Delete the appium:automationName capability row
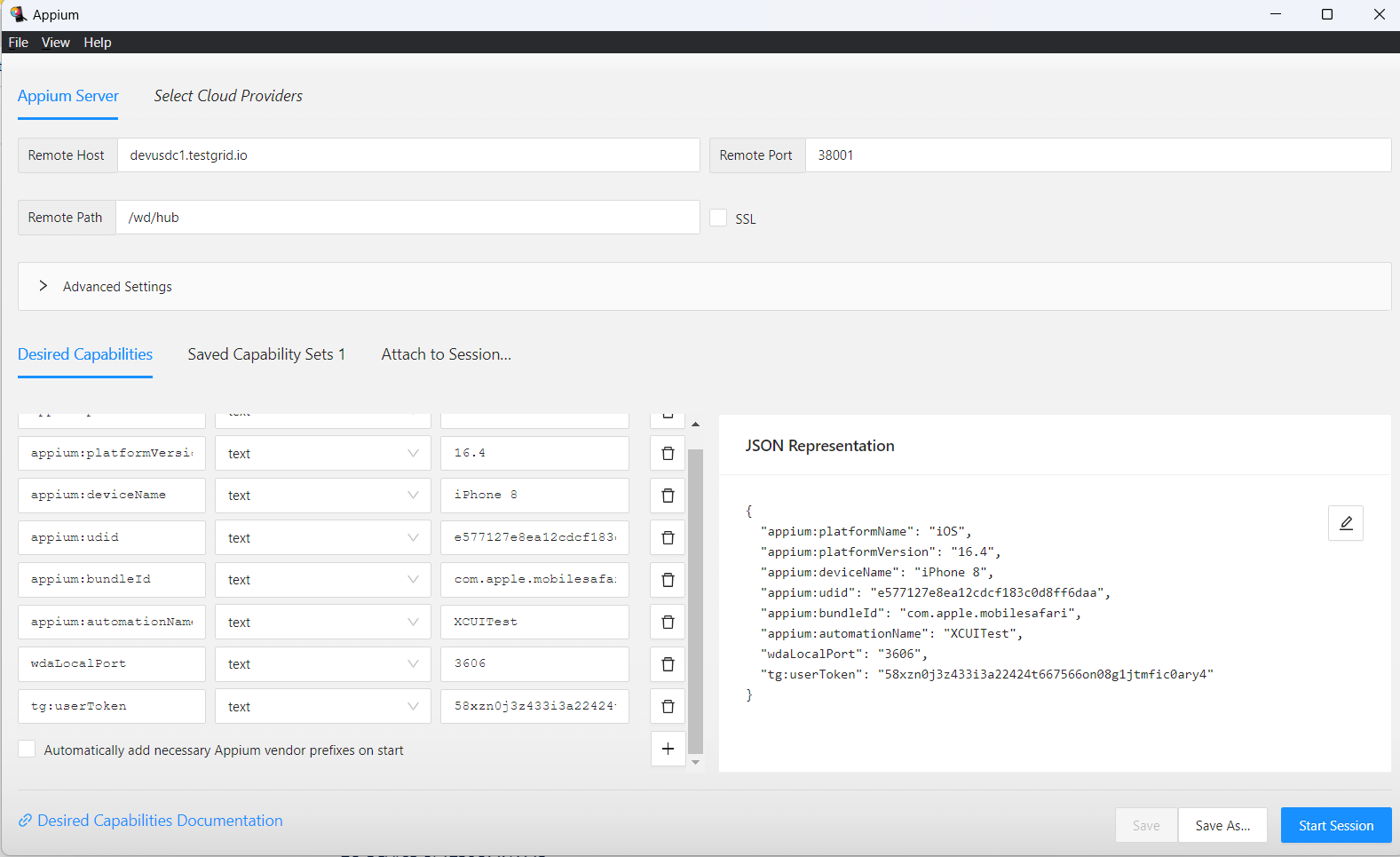The width and height of the screenshot is (1400, 857). (668, 622)
